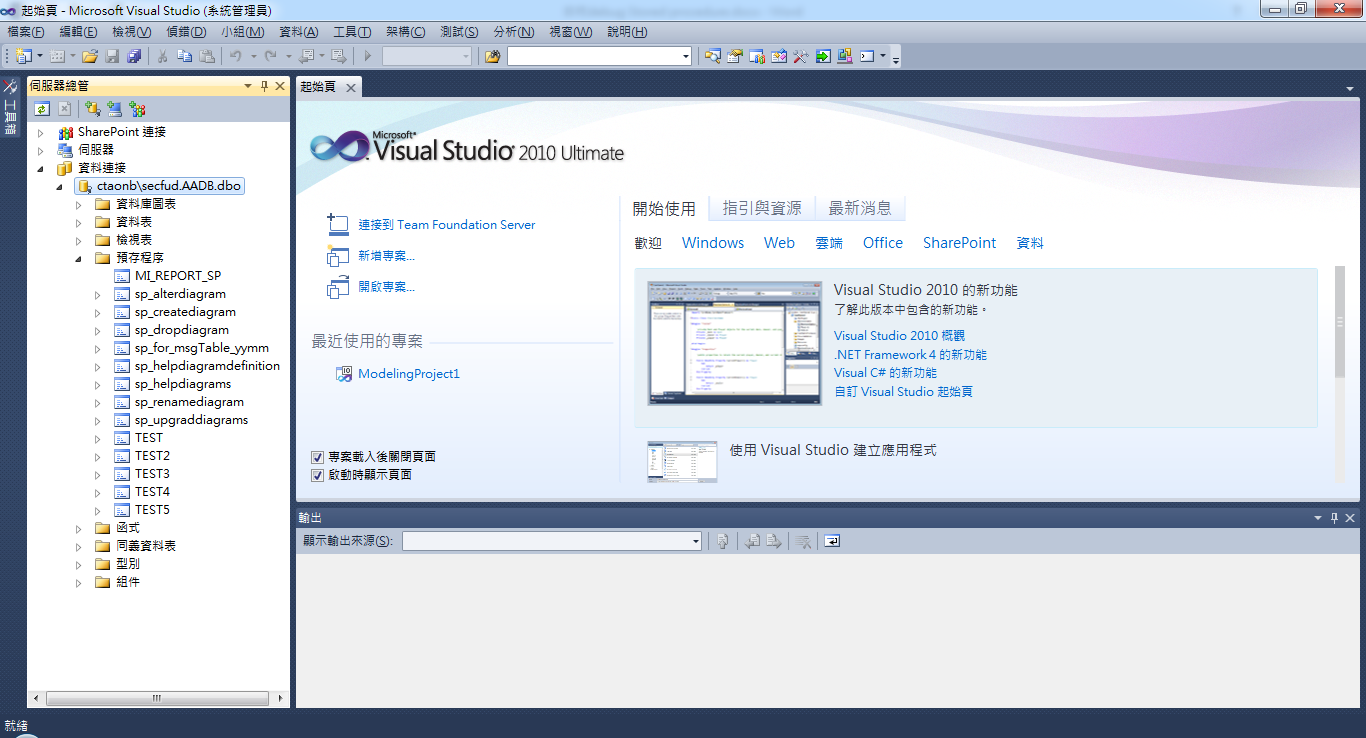
Task: Select the Undo toolbar icon
Action: click(x=236, y=55)
